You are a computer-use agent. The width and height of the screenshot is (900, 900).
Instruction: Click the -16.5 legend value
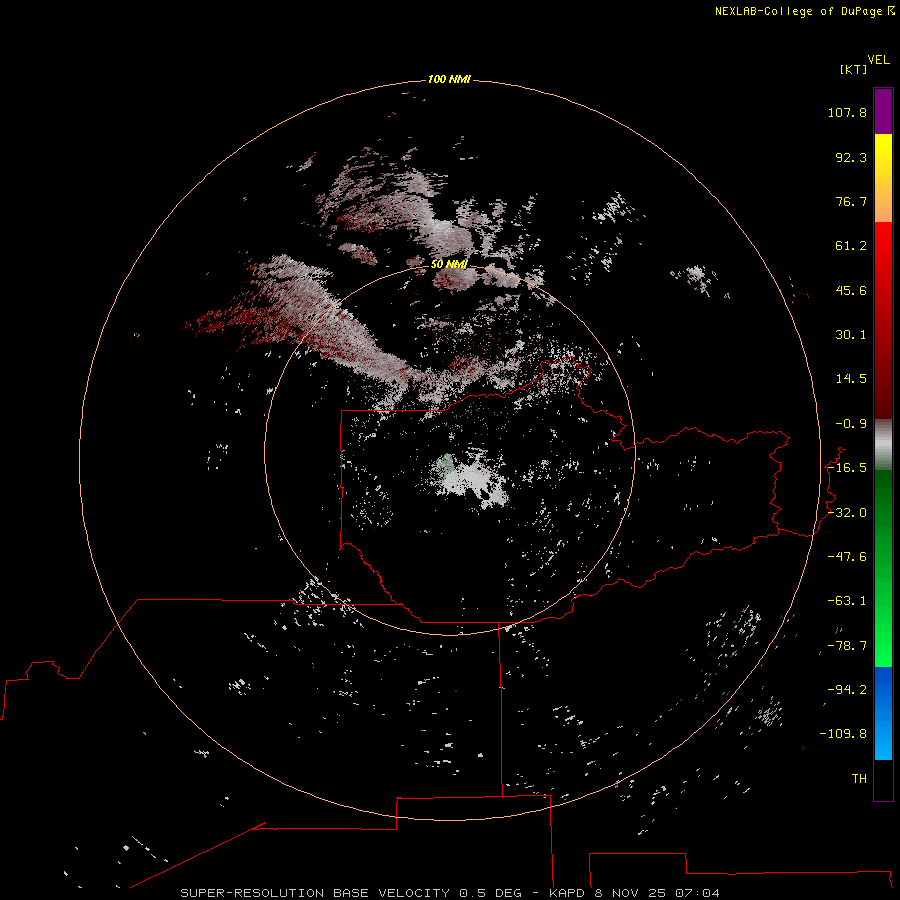[x=847, y=468]
